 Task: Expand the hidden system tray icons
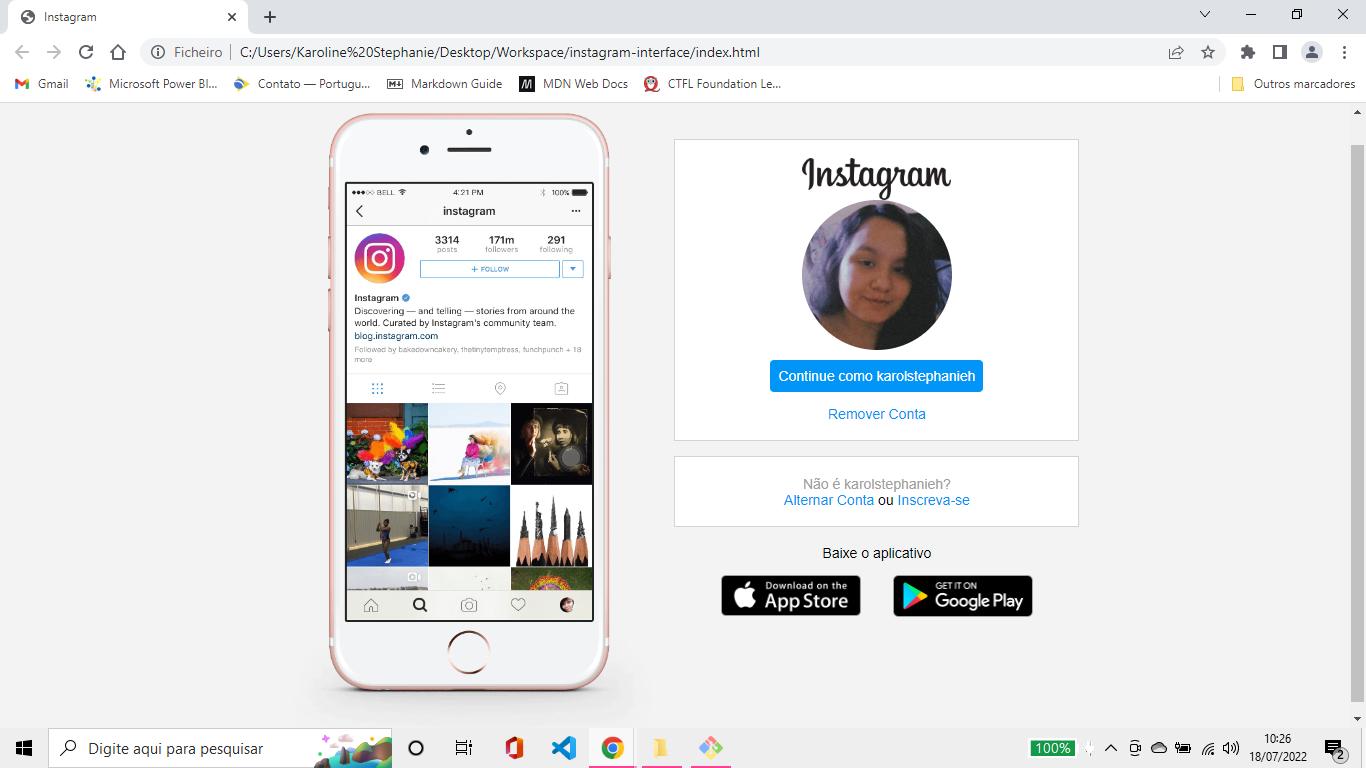(1110, 747)
